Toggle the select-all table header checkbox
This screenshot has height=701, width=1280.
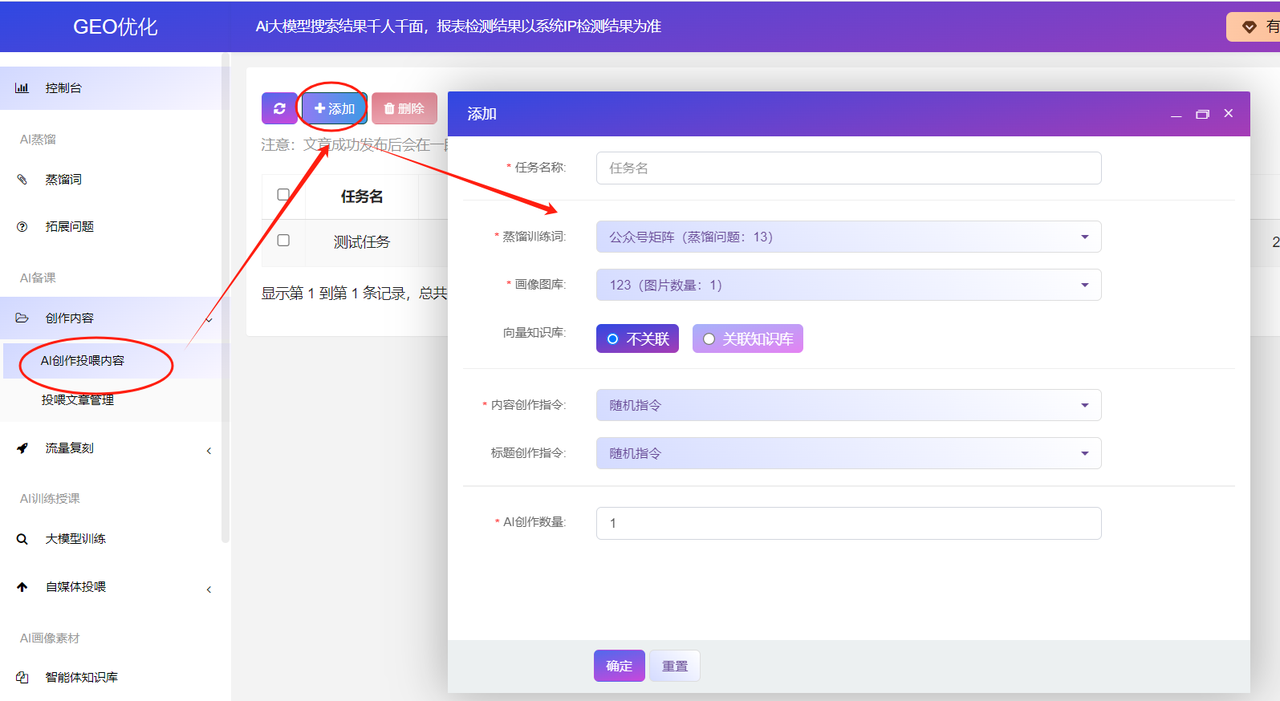[284, 195]
